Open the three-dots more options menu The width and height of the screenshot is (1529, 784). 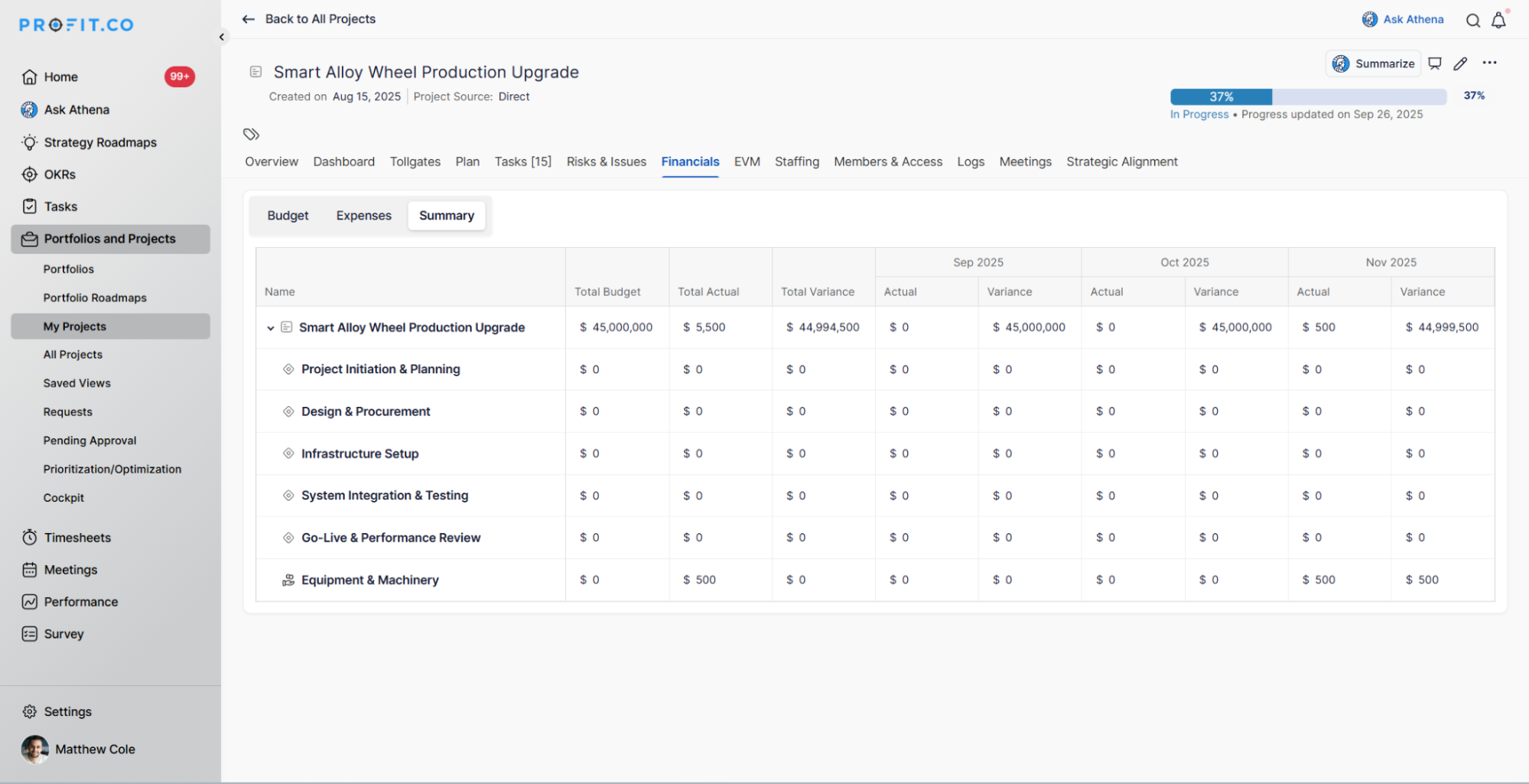click(1489, 63)
